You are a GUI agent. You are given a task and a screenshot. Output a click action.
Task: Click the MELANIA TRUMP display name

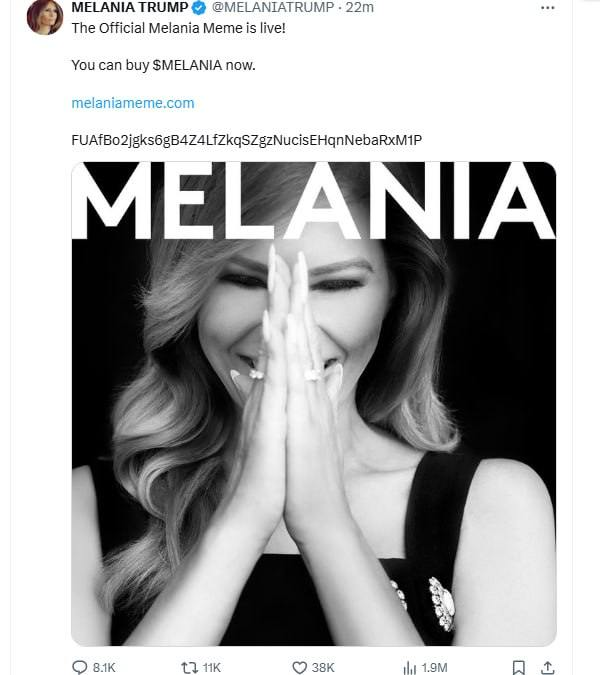click(x=130, y=7)
